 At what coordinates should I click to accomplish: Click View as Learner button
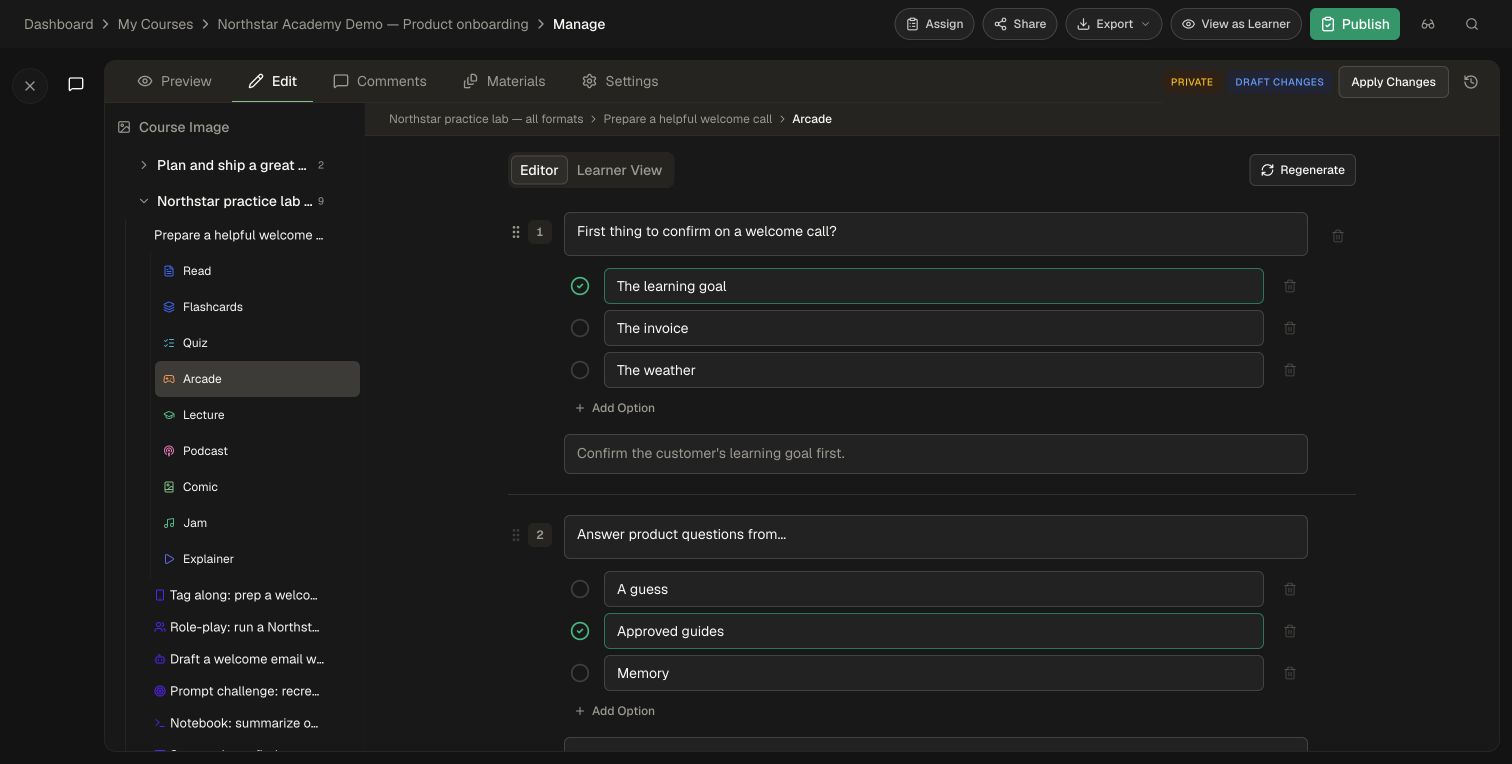point(1236,24)
